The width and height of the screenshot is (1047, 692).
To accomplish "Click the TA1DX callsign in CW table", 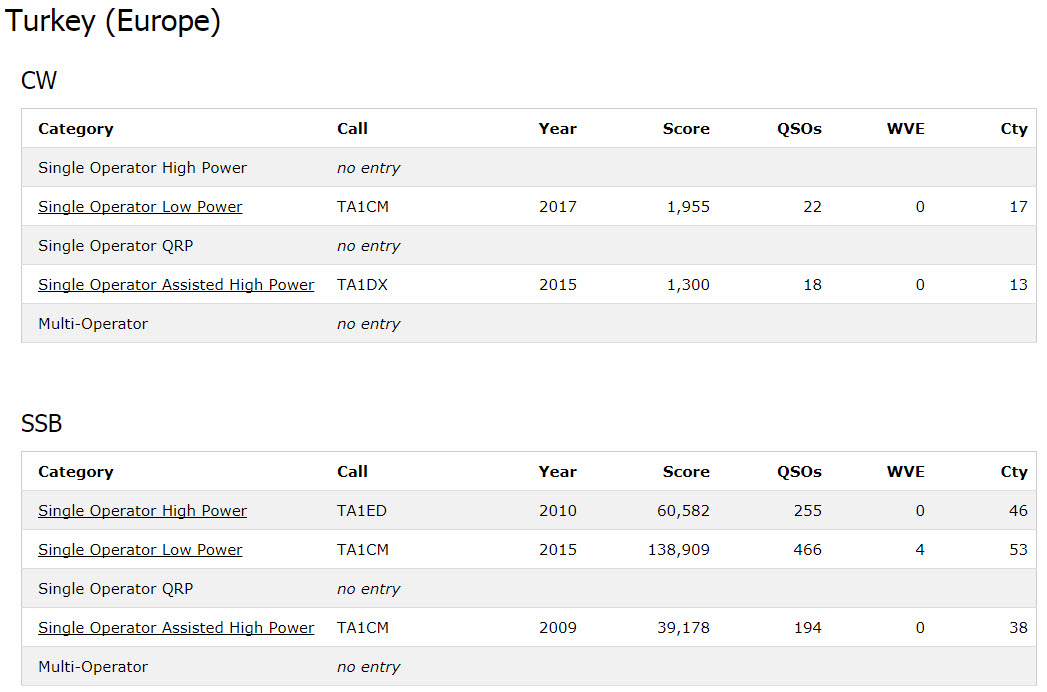I will point(362,285).
